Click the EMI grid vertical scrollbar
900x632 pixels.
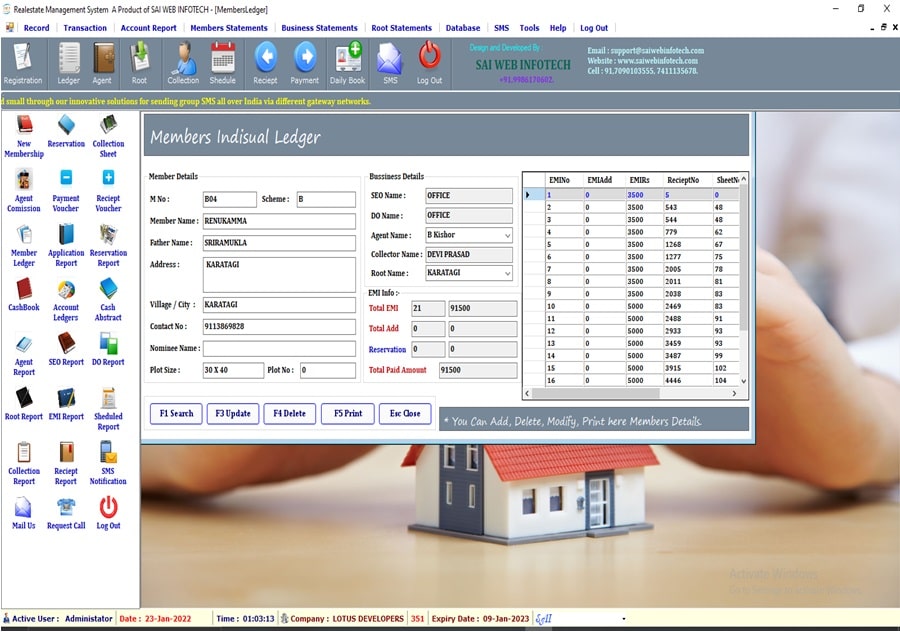743,280
